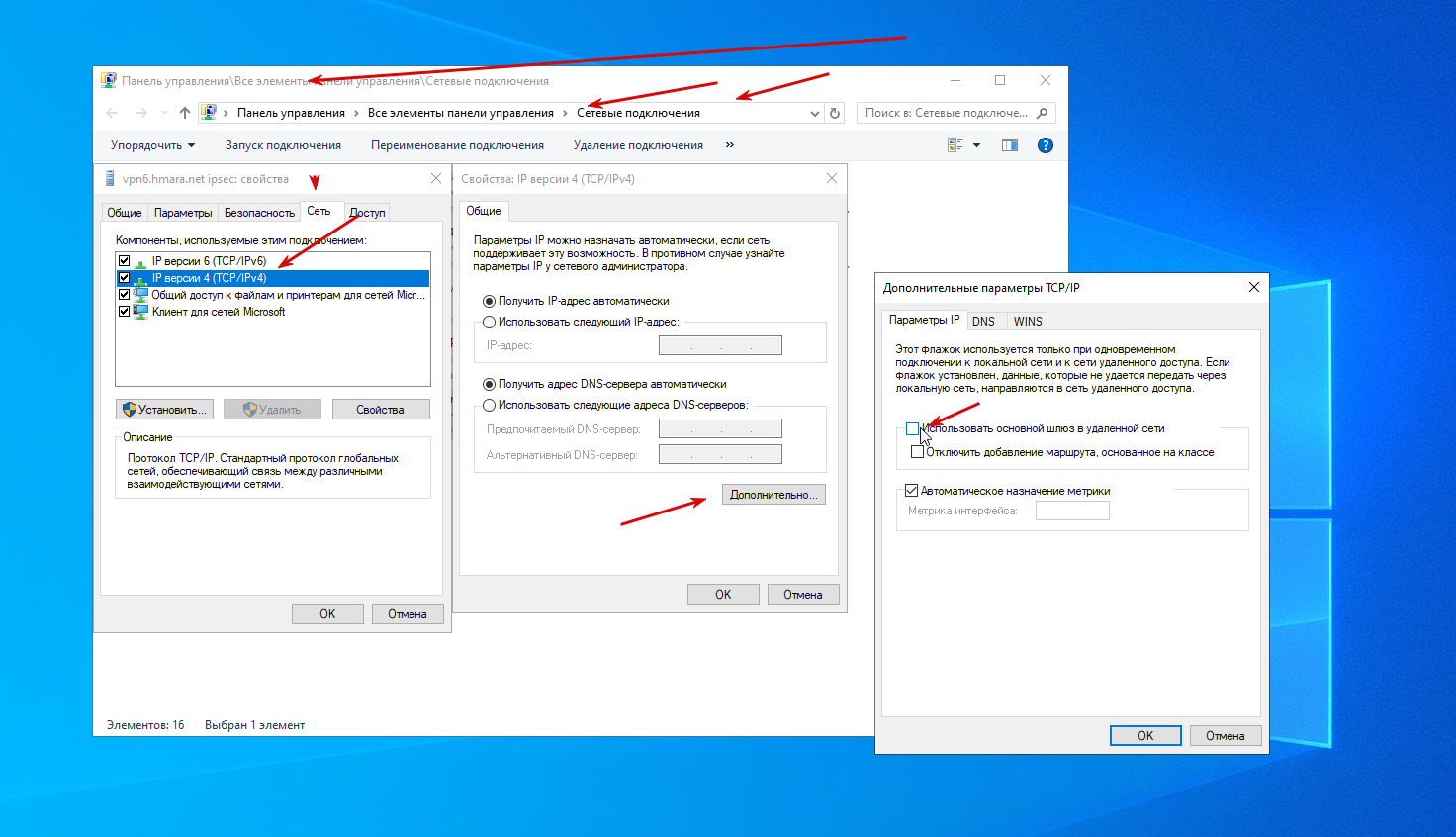Click Переименование подключения toolbar command
The image size is (1456, 837).
[457, 145]
